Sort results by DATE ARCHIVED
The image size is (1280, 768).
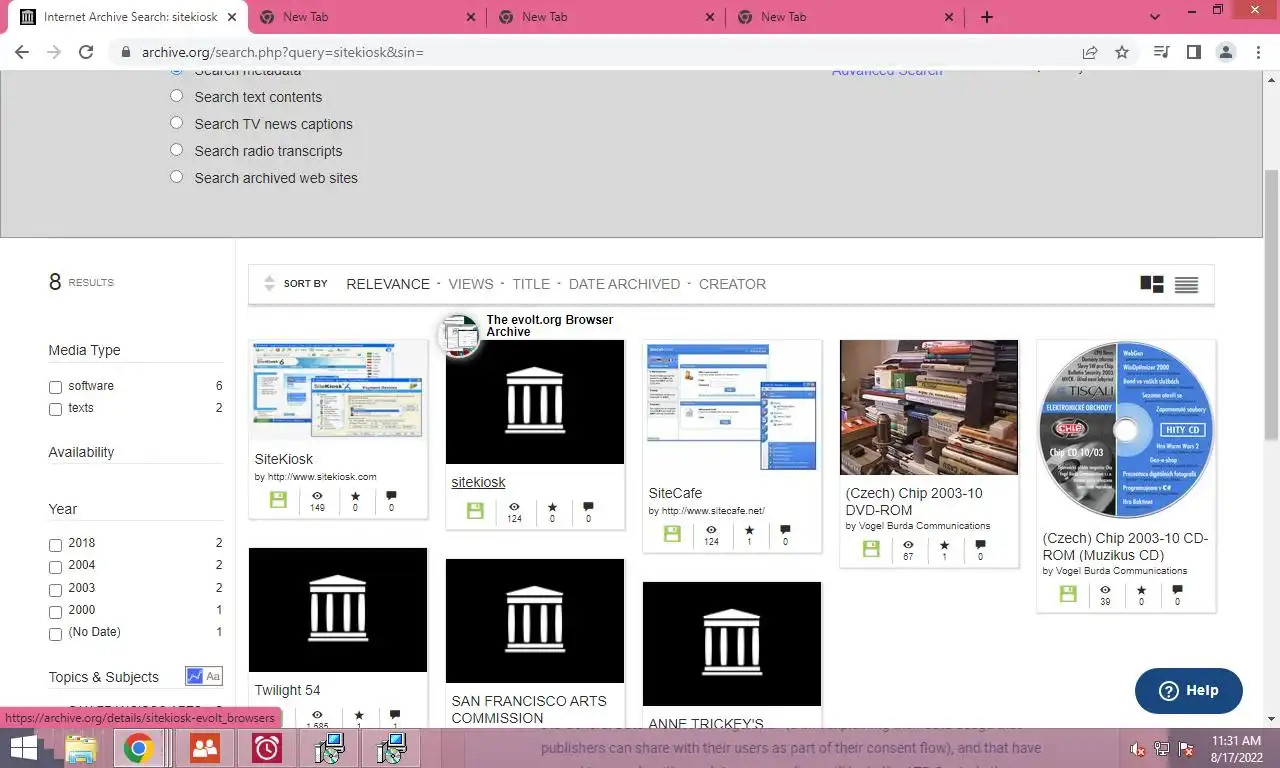624,284
